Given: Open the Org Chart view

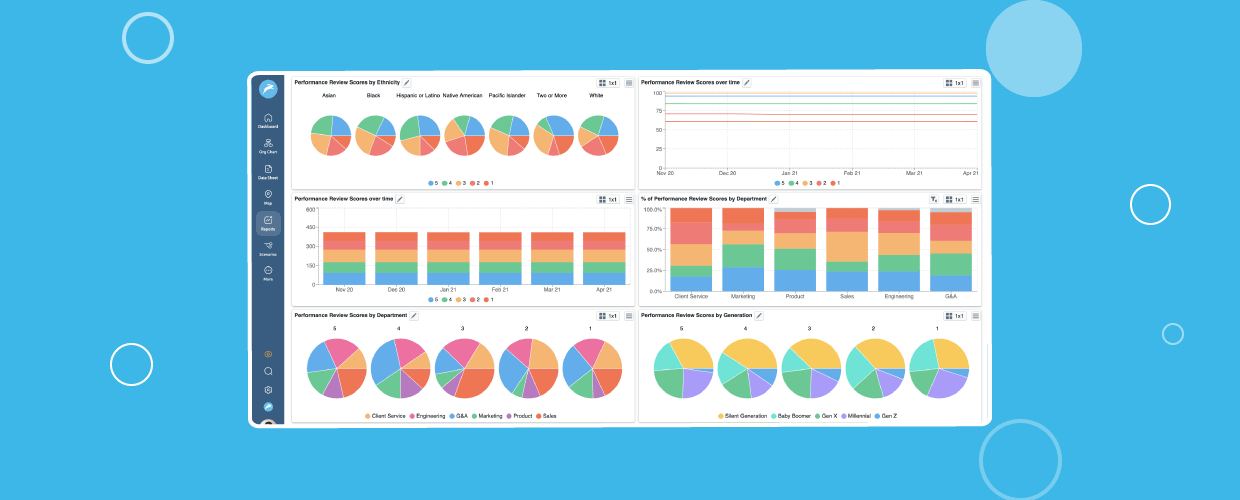Looking at the screenshot, I should click(x=268, y=145).
